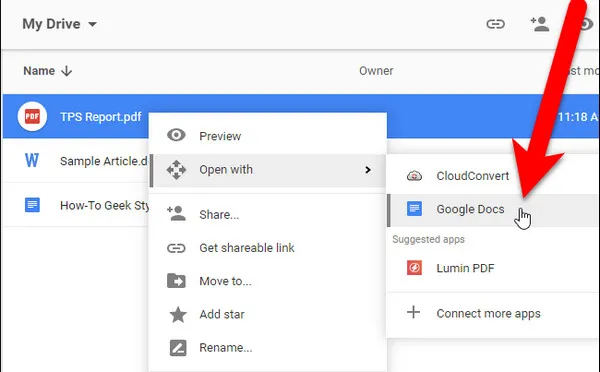The image size is (600, 372).
Task: Open the PDF with Google Docs
Action: click(x=493, y=210)
